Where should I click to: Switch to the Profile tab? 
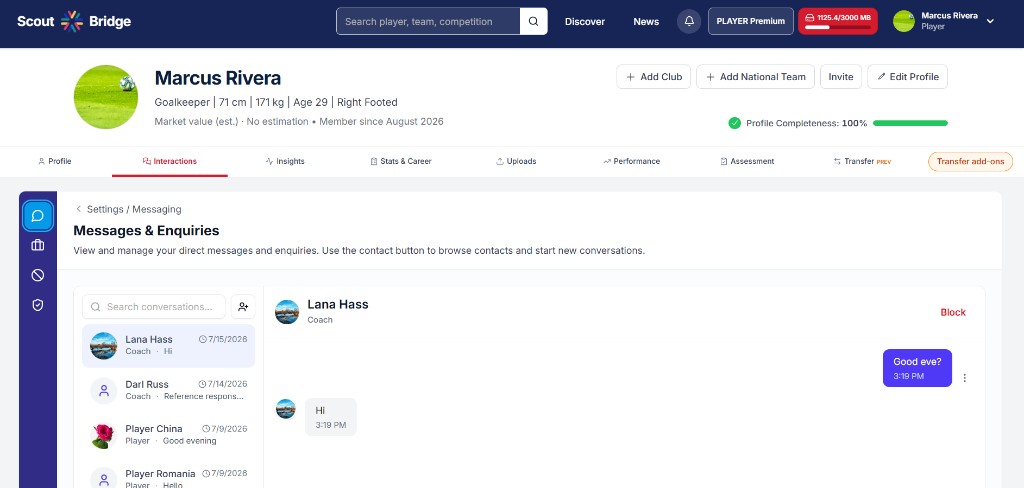[x=54, y=161]
